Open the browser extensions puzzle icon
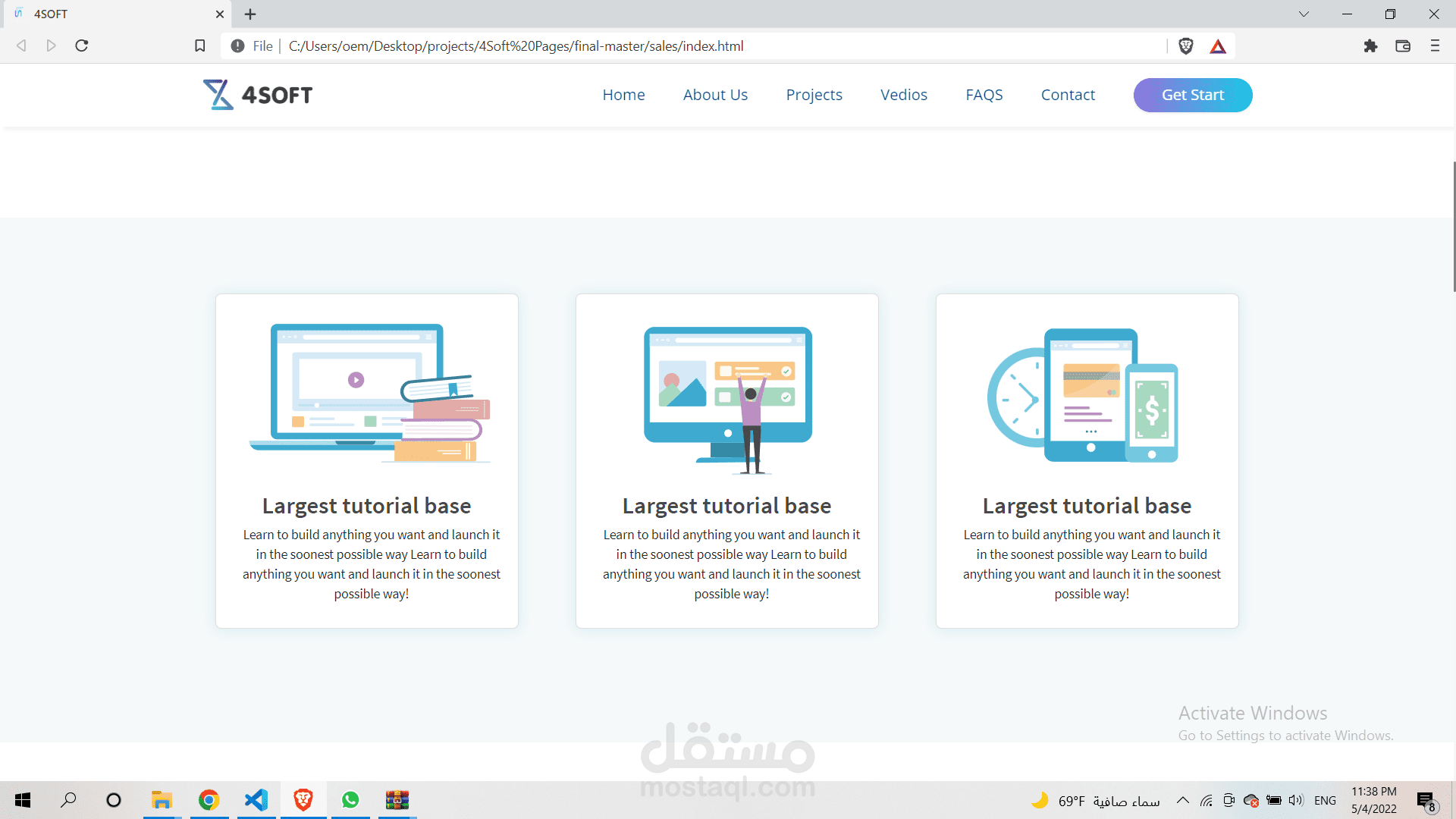Viewport: 1456px width, 819px height. [1370, 46]
